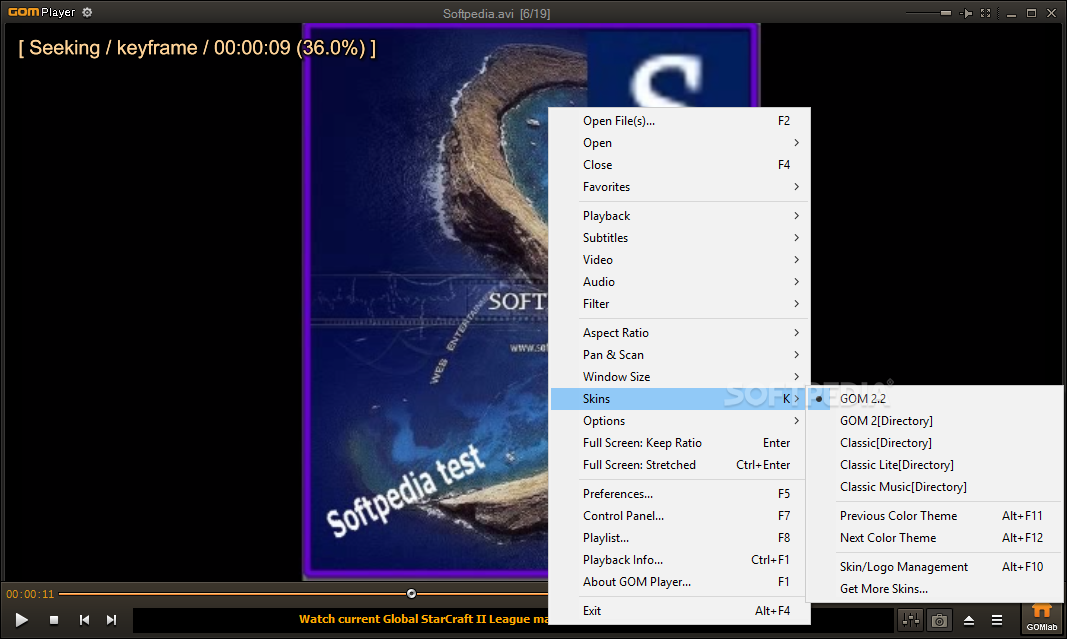The image size is (1067, 639).
Task: Toggle the playlist list icon
Action: click(x=997, y=620)
